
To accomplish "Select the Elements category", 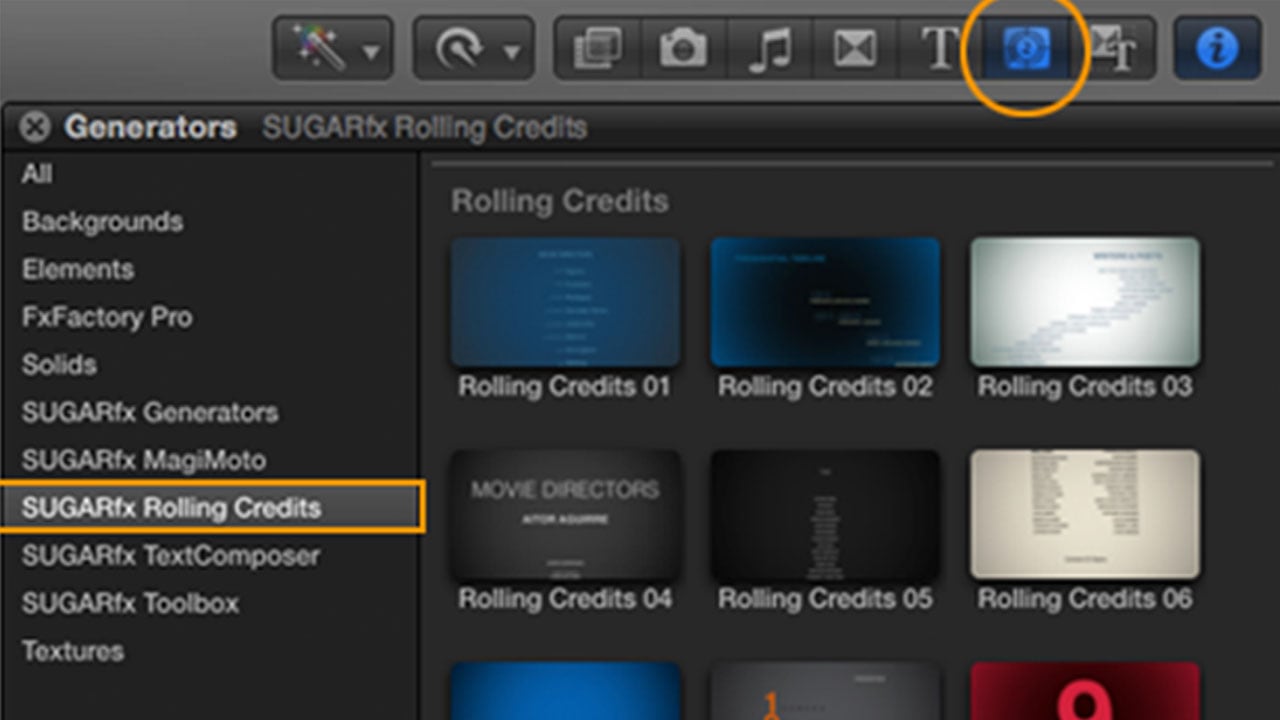I will [78, 270].
